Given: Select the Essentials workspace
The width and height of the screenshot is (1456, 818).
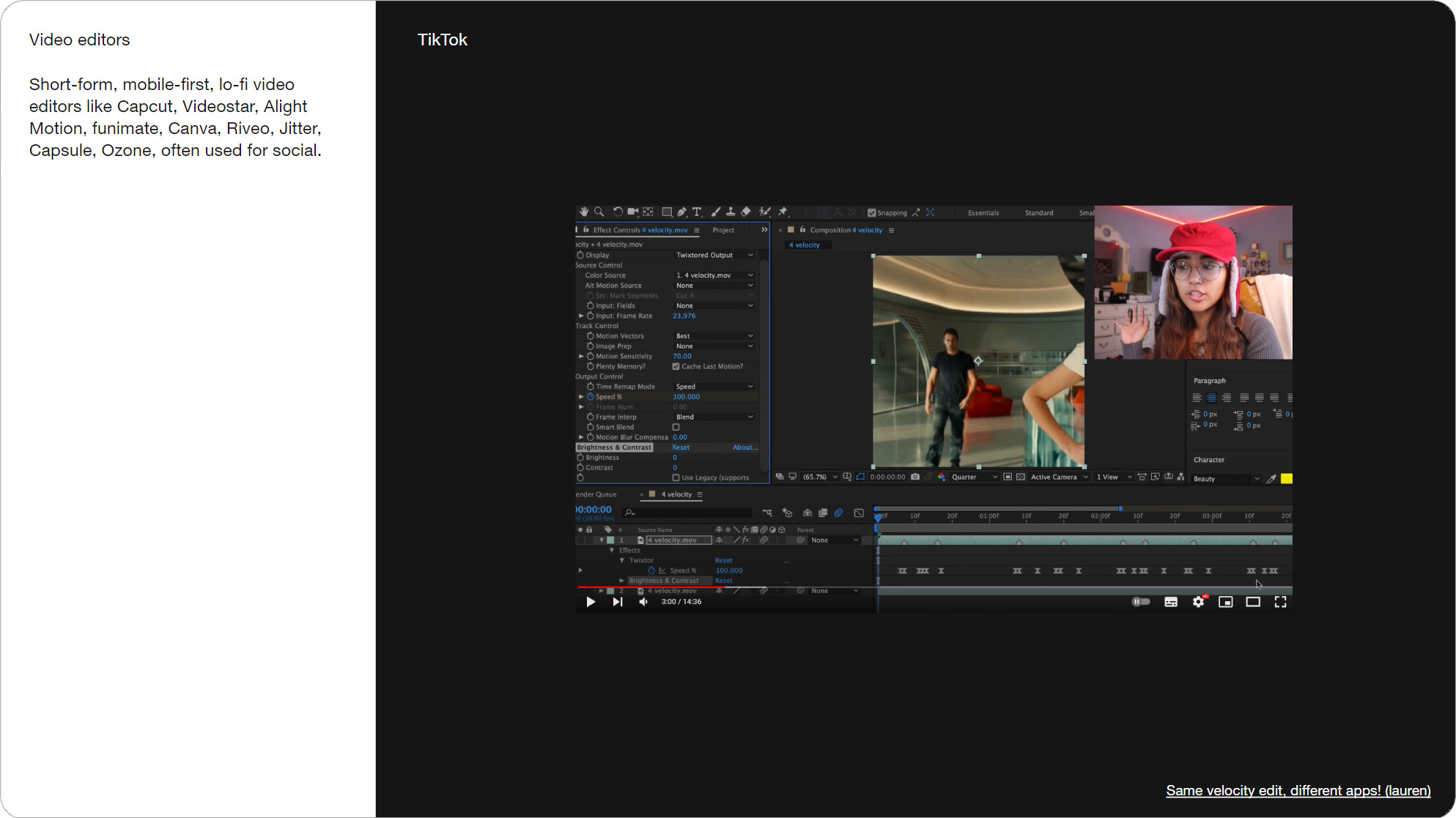Looking at the screenshot, I should click(983, 213).
